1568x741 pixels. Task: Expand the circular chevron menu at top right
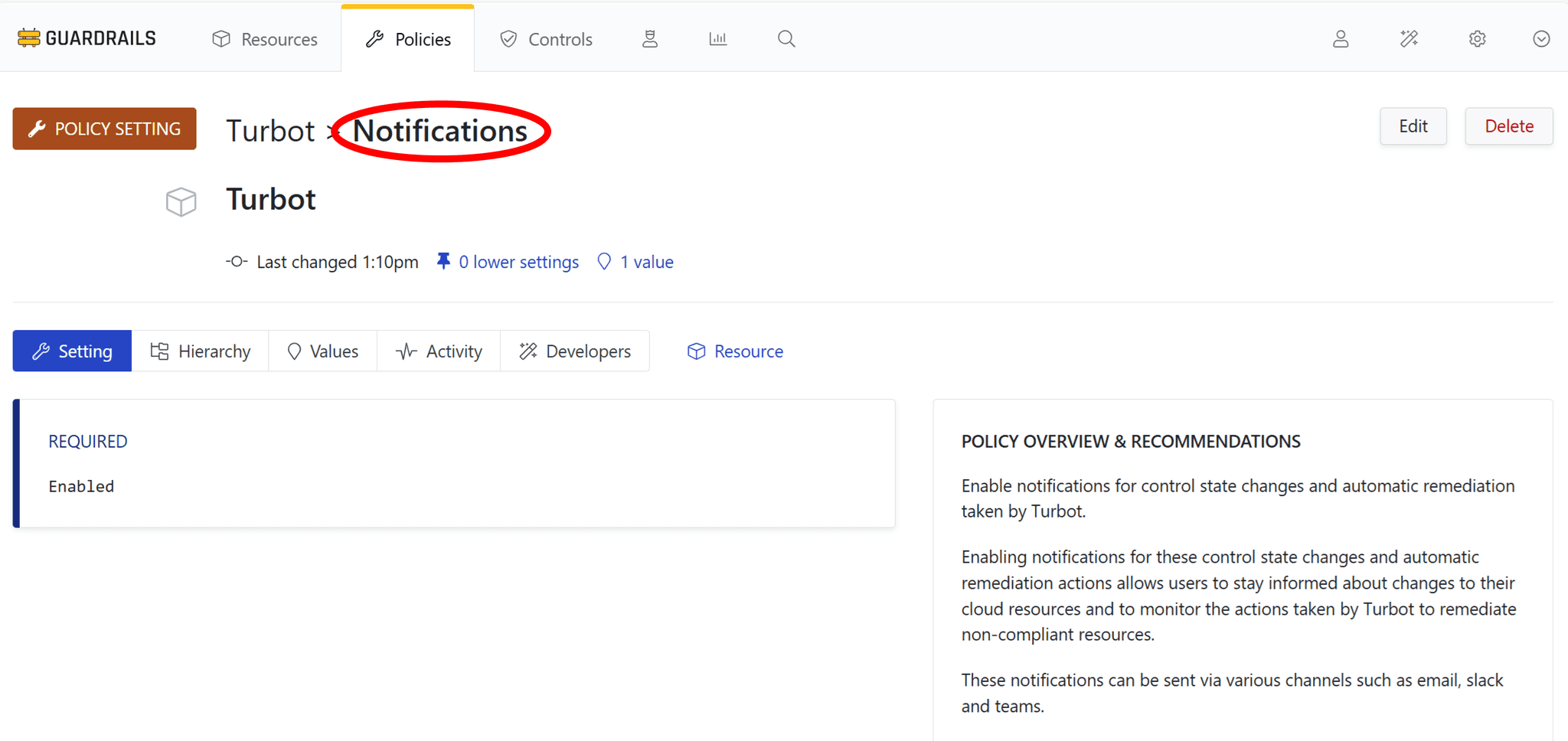tap(1541, 38)
